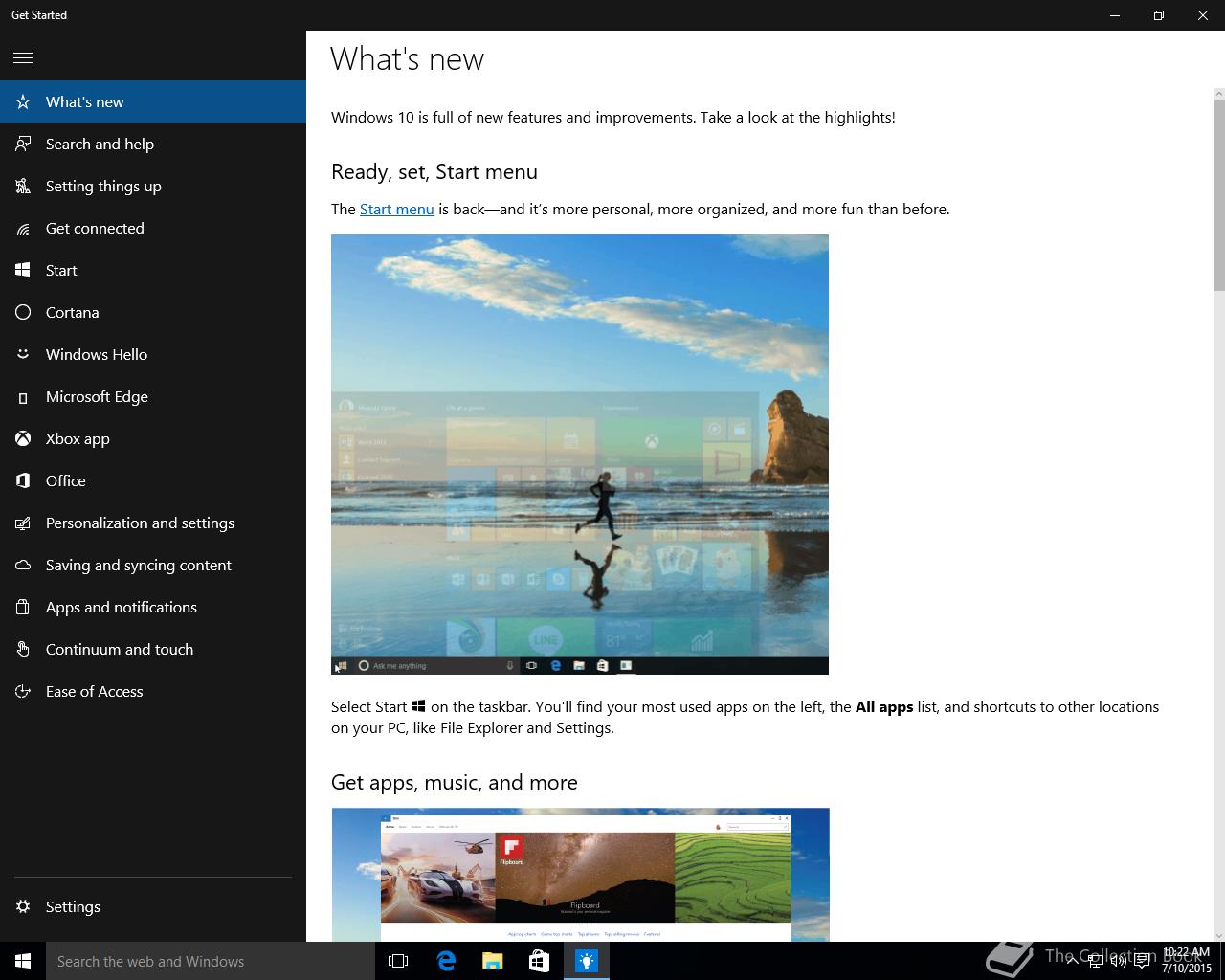The image size is (1225, 980).
Task: Click the scrollbar up arrow
Action: (1218, 93)
